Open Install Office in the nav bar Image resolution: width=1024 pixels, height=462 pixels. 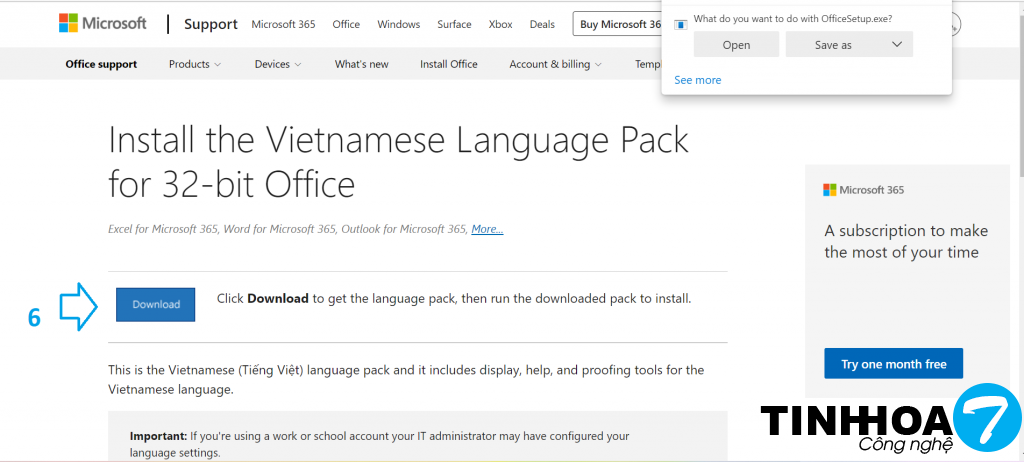pos(448,64)
